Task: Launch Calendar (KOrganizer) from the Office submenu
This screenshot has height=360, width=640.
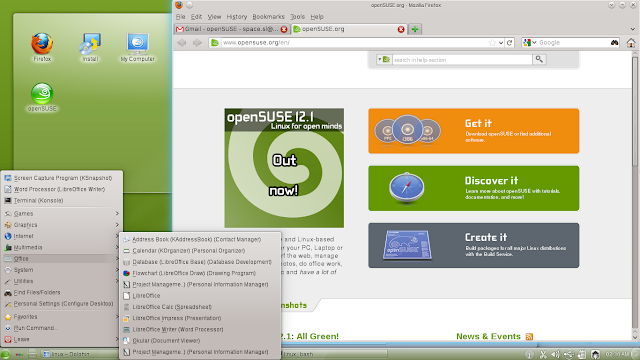Action: pyautogui.click(x=200, y=251)
